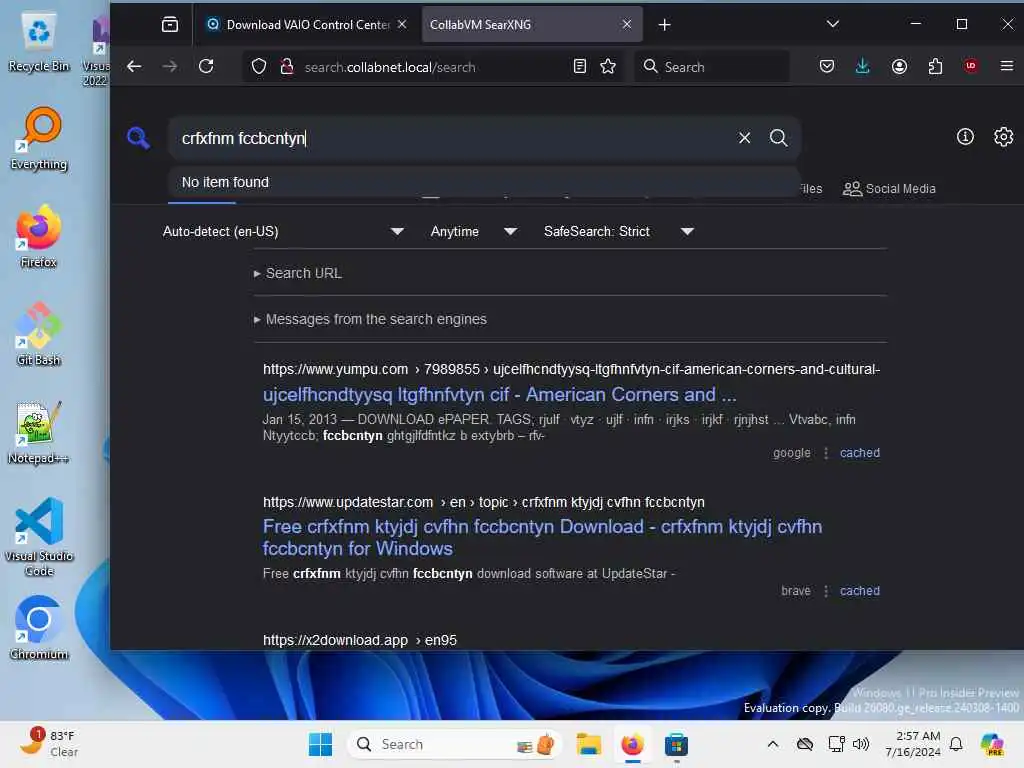Open language Auto-detect dropdown
The height and width of the screenshot is (768, 1024).
coord(283,231)
